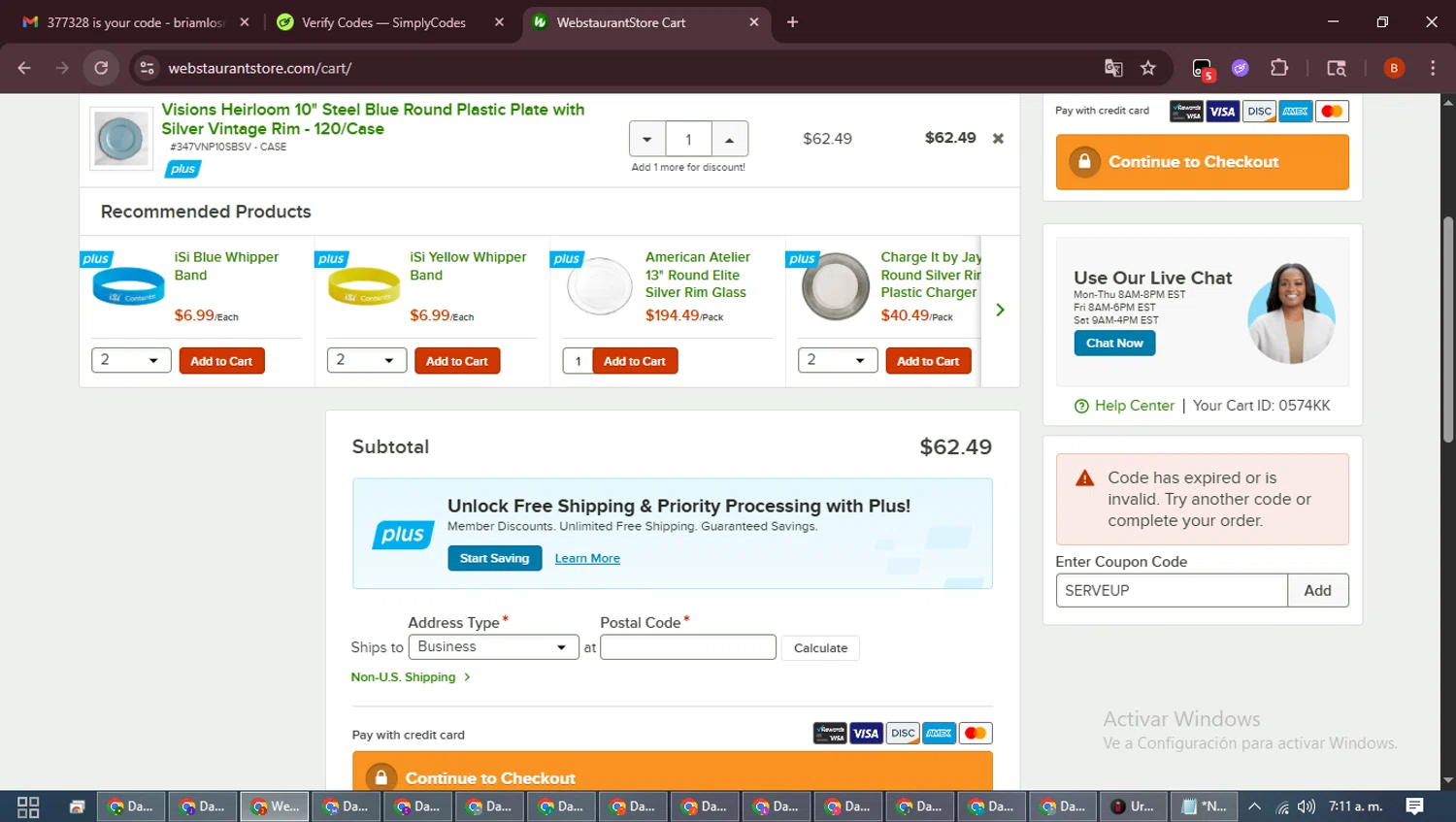Add iSi Yellow Whipper Band to cart
The width and height of the screenshot is (1456, 822).
457,361
